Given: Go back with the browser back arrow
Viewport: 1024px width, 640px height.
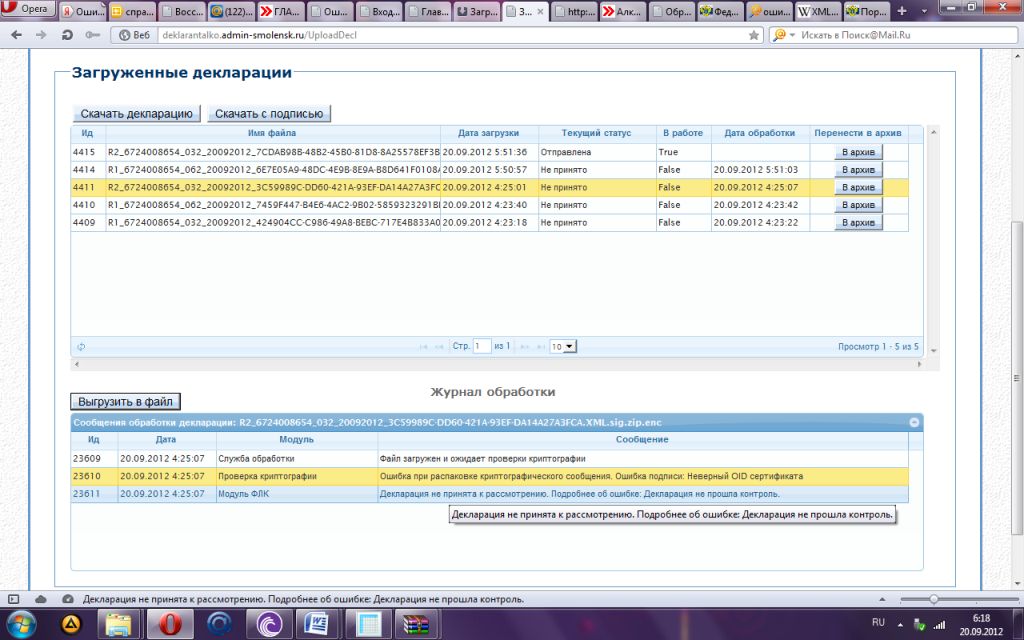Looking at the screenshot, I should 15,35.
